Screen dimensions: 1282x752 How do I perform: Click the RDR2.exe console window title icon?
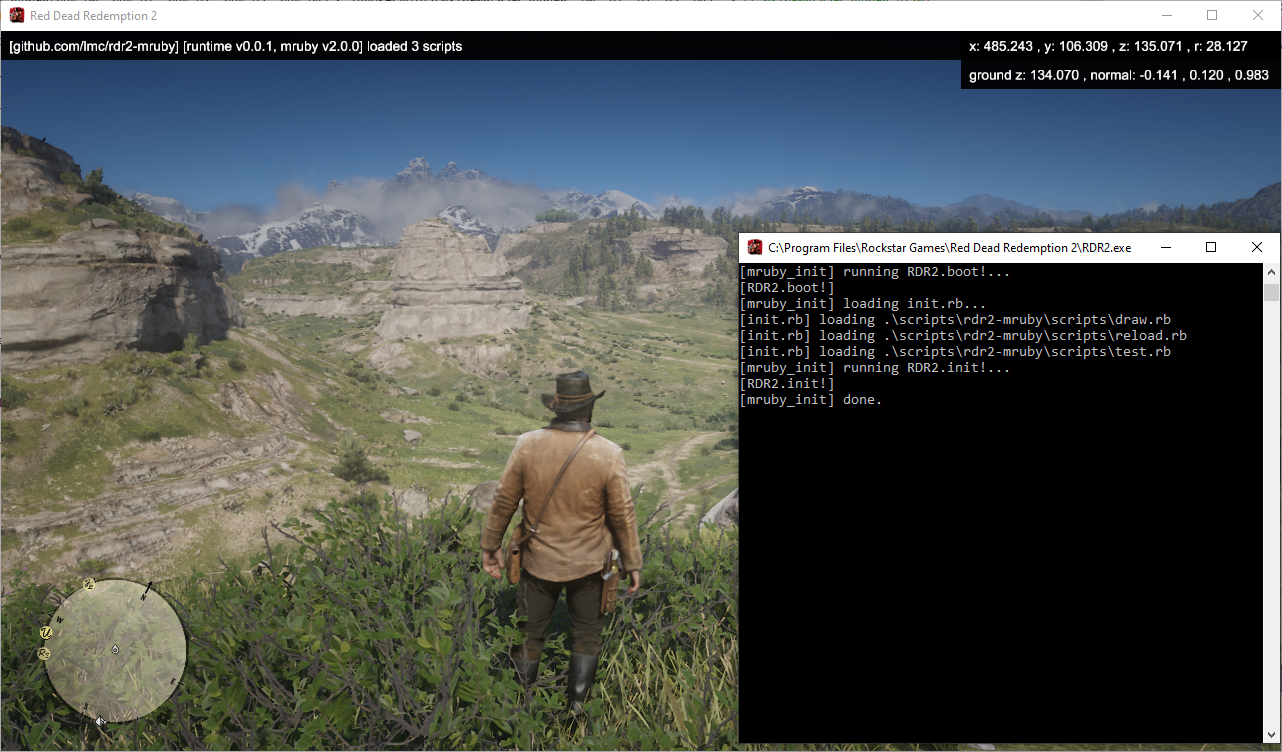coord(755,247)
